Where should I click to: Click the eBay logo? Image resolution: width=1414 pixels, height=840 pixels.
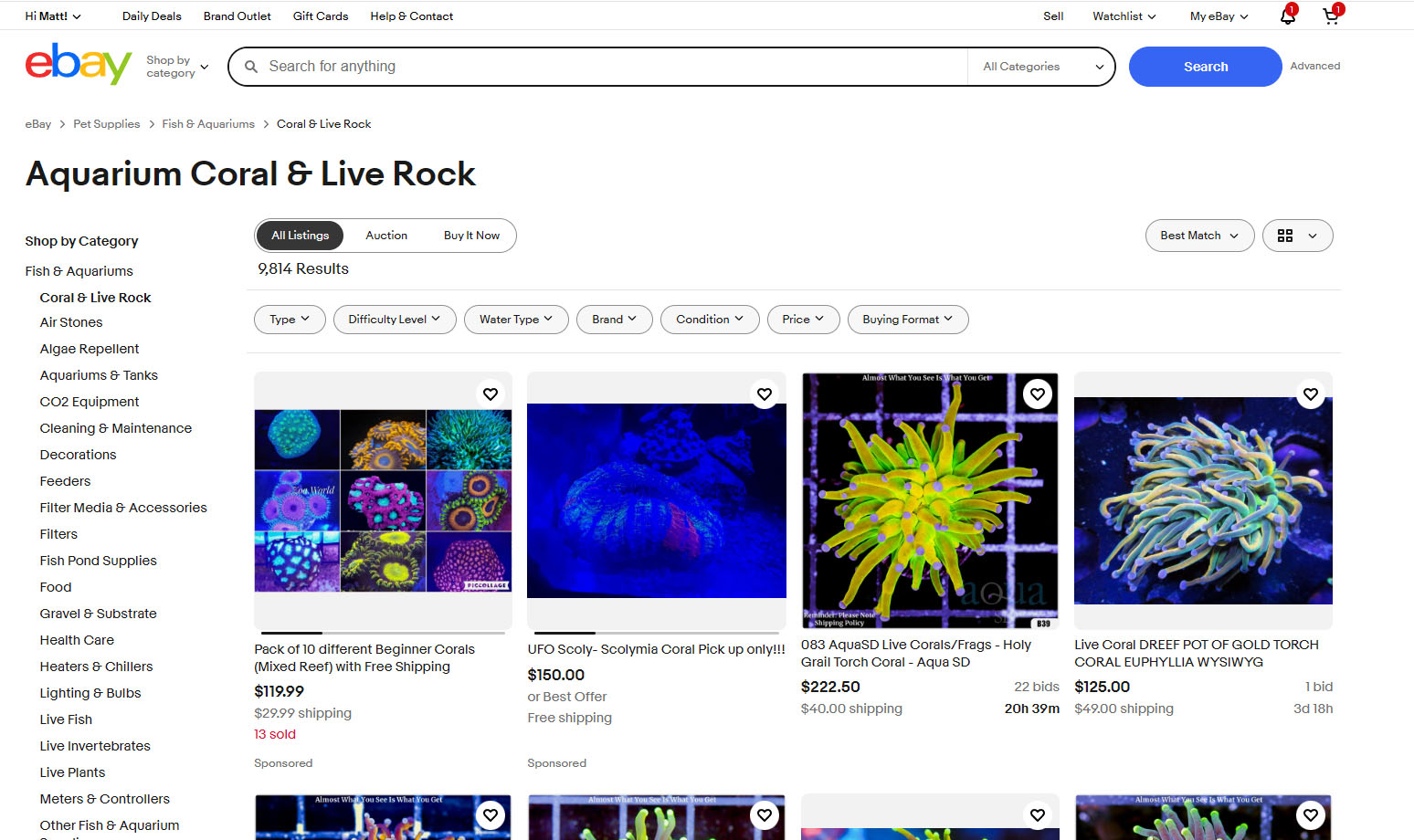pos(79,64)
